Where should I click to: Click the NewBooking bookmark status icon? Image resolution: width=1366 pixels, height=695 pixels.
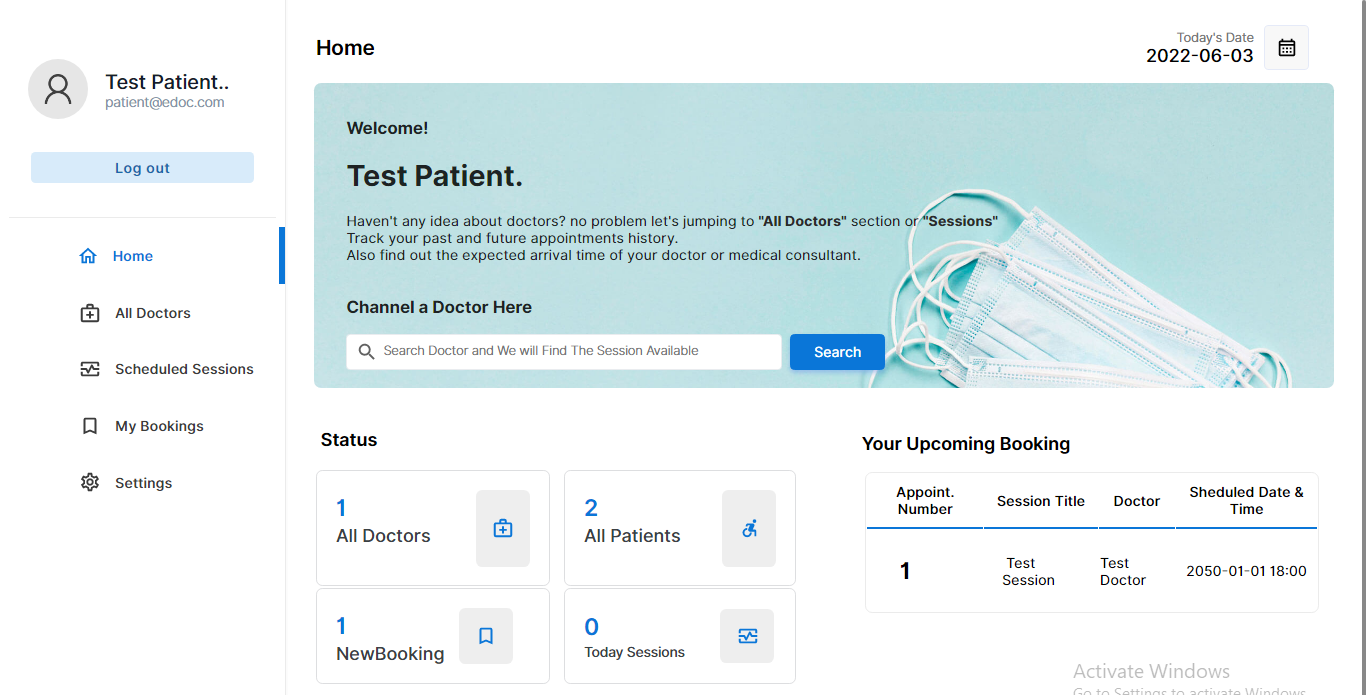point(486,636)
